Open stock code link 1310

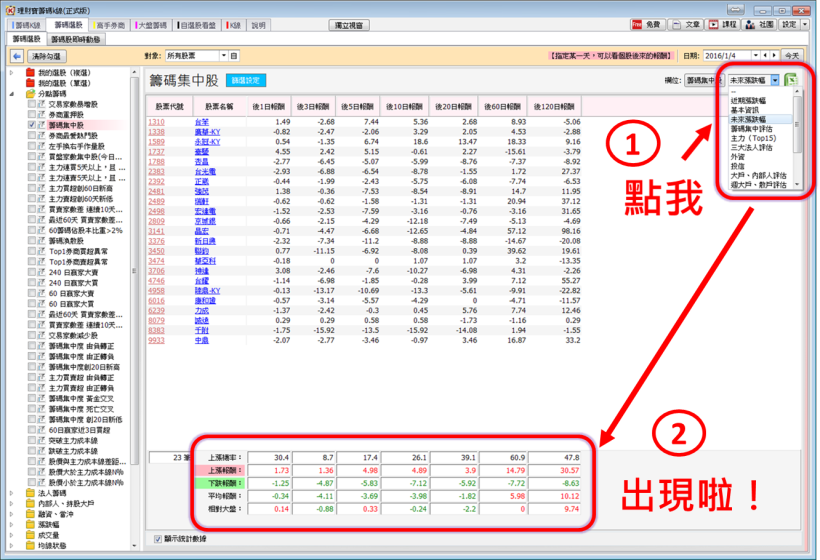pos(156,122)
